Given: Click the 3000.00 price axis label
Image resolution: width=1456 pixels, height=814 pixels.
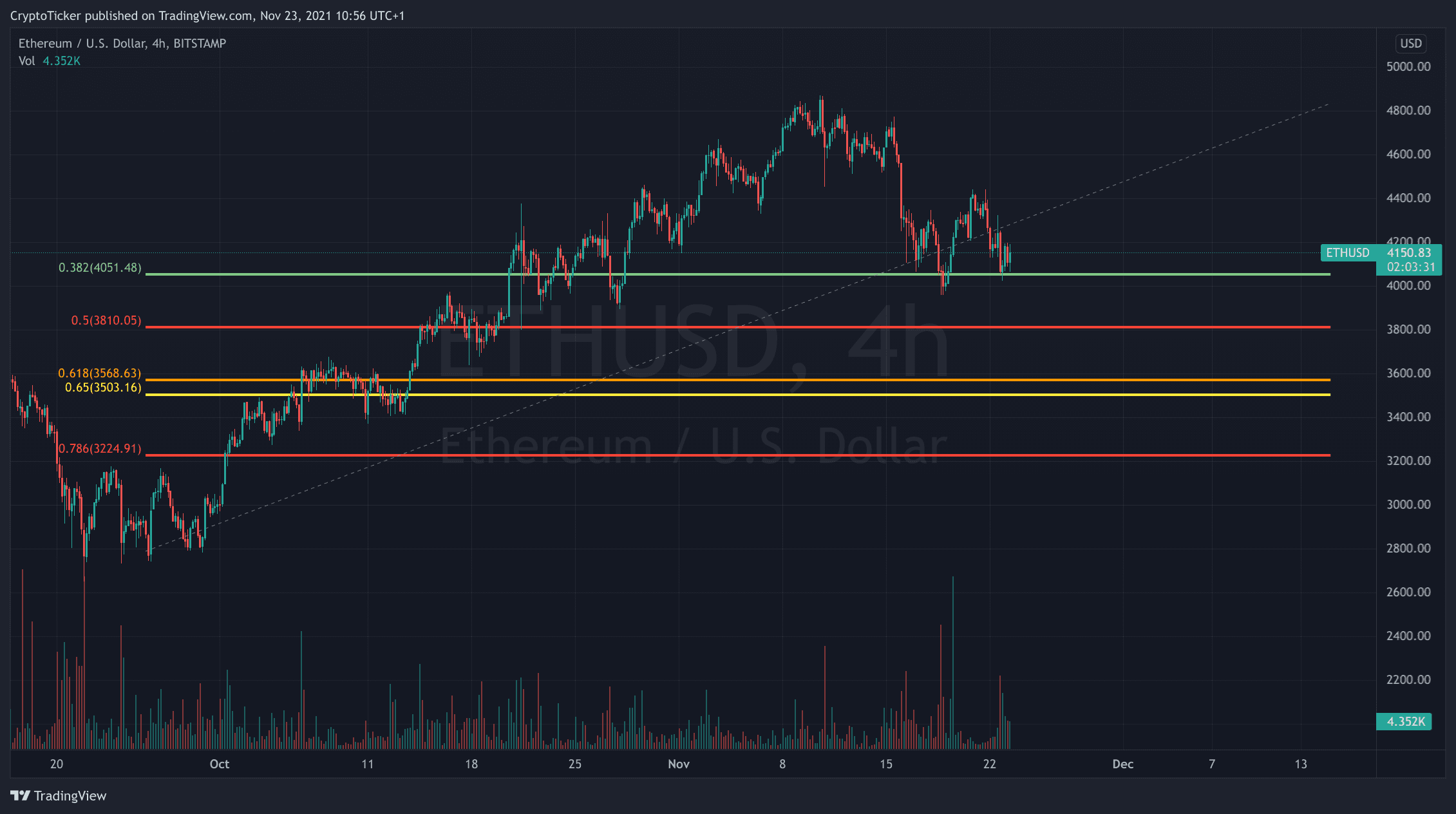Looking at the screenshot, I should [x=1408, y=504].
